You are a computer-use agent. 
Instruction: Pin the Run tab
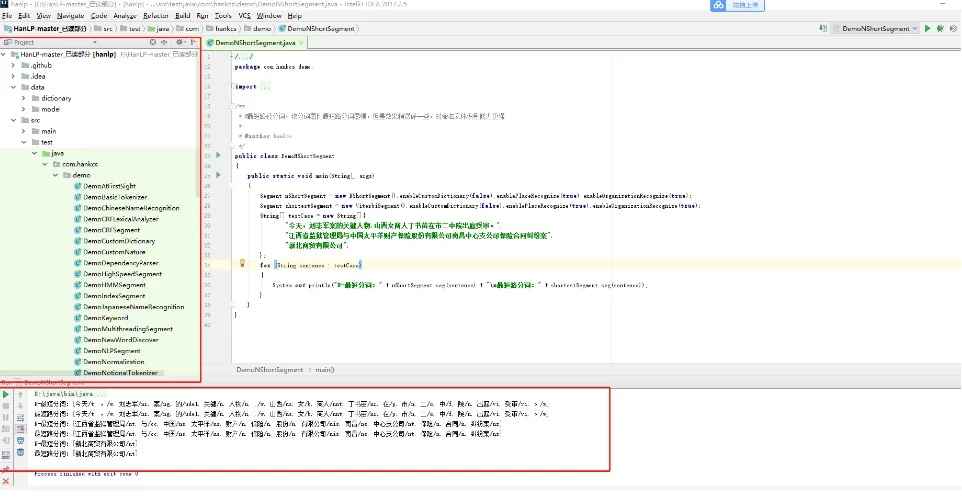coord(6,469)
